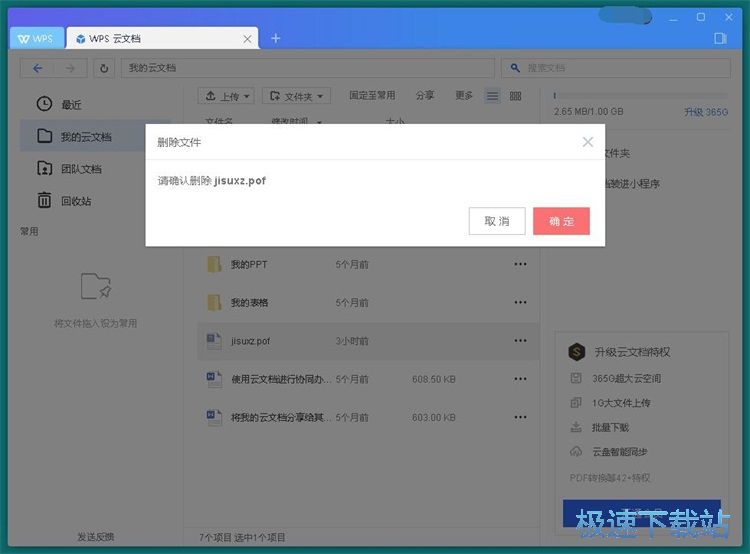Open the 上传 upload dropdown
Image resolution: width=750 pixels, height=554 pixels.
(226, 96)
